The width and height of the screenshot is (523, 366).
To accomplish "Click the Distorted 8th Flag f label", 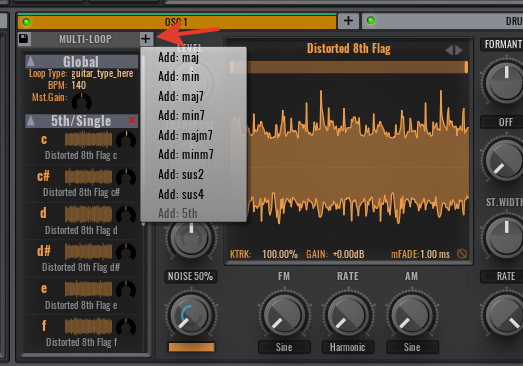I will 81,342.
